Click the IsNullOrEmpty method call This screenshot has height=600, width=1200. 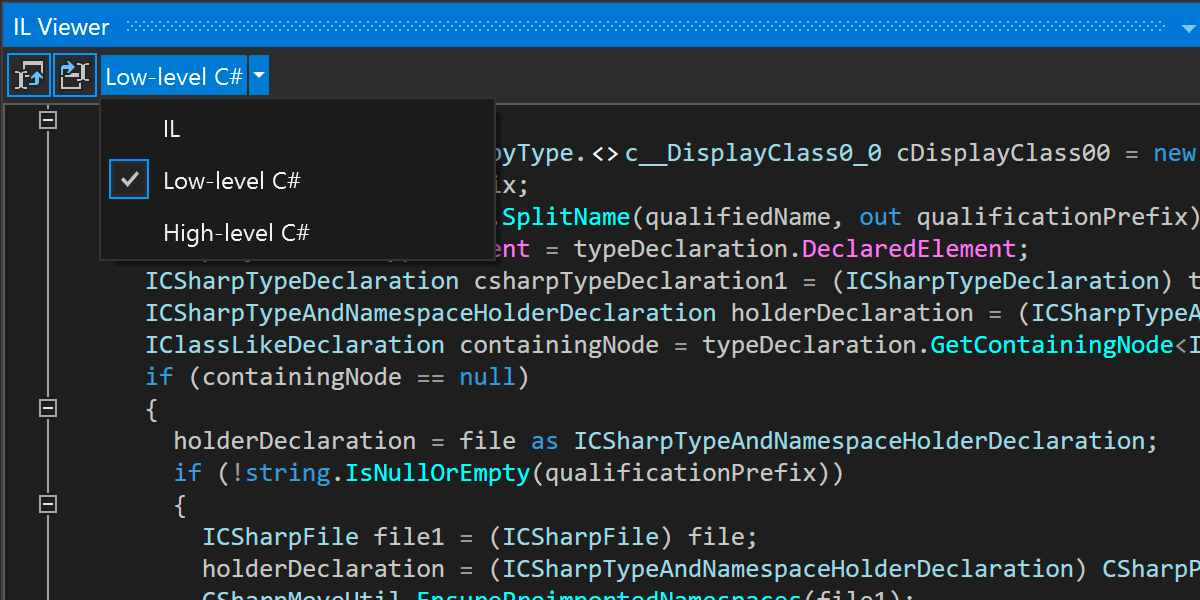[x=437, y=473]
